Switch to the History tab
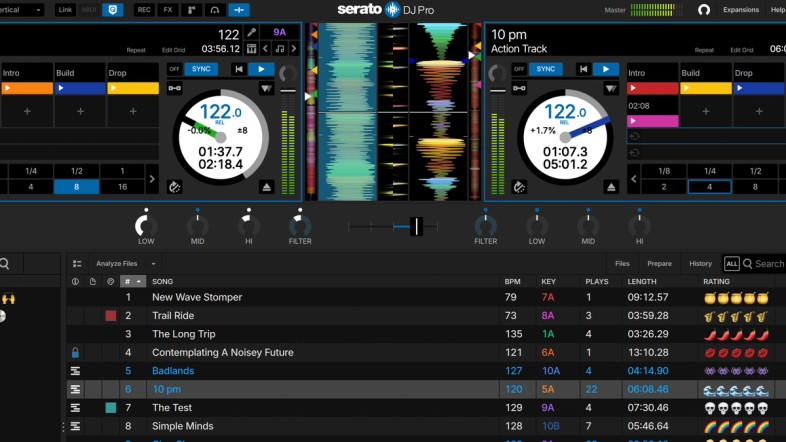 click(700, 264)
